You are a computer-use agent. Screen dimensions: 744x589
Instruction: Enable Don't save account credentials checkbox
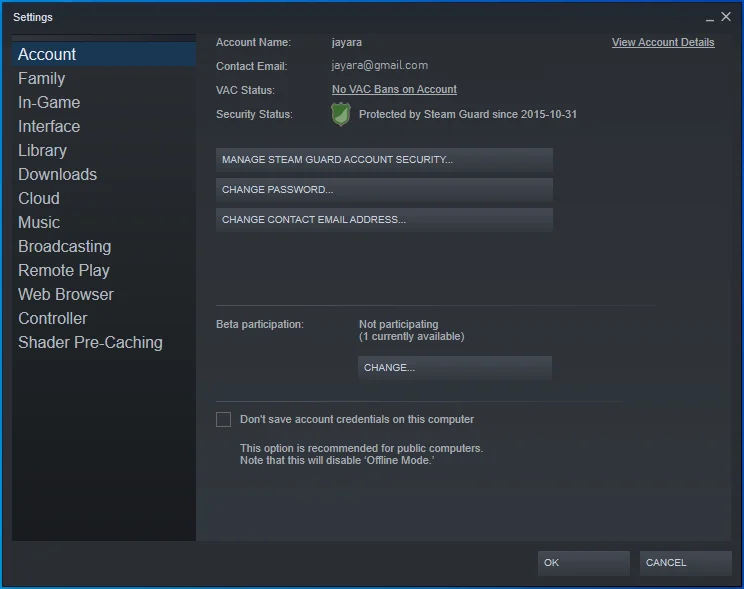(223, 420)
